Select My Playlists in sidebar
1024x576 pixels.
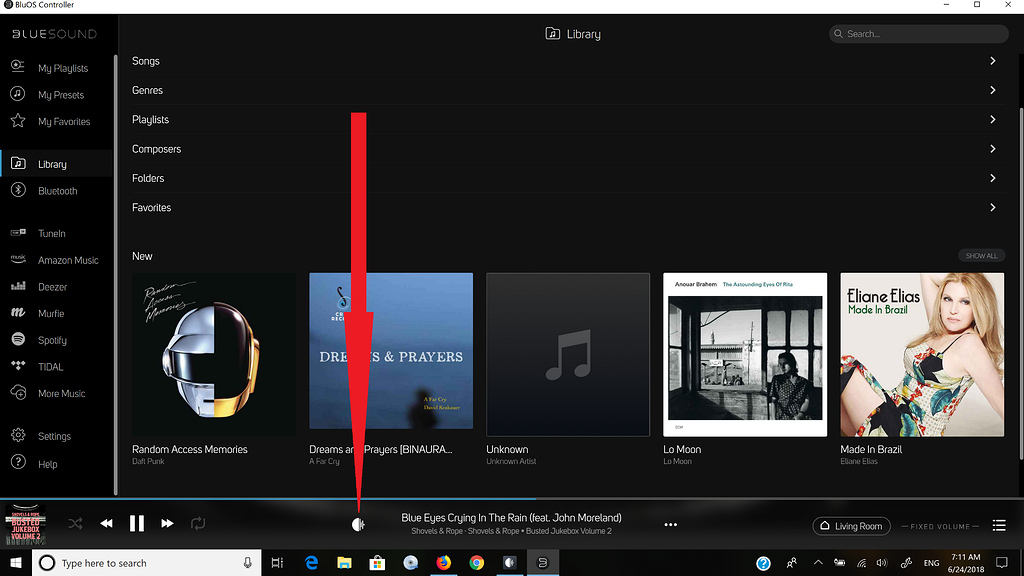point(63,68)
